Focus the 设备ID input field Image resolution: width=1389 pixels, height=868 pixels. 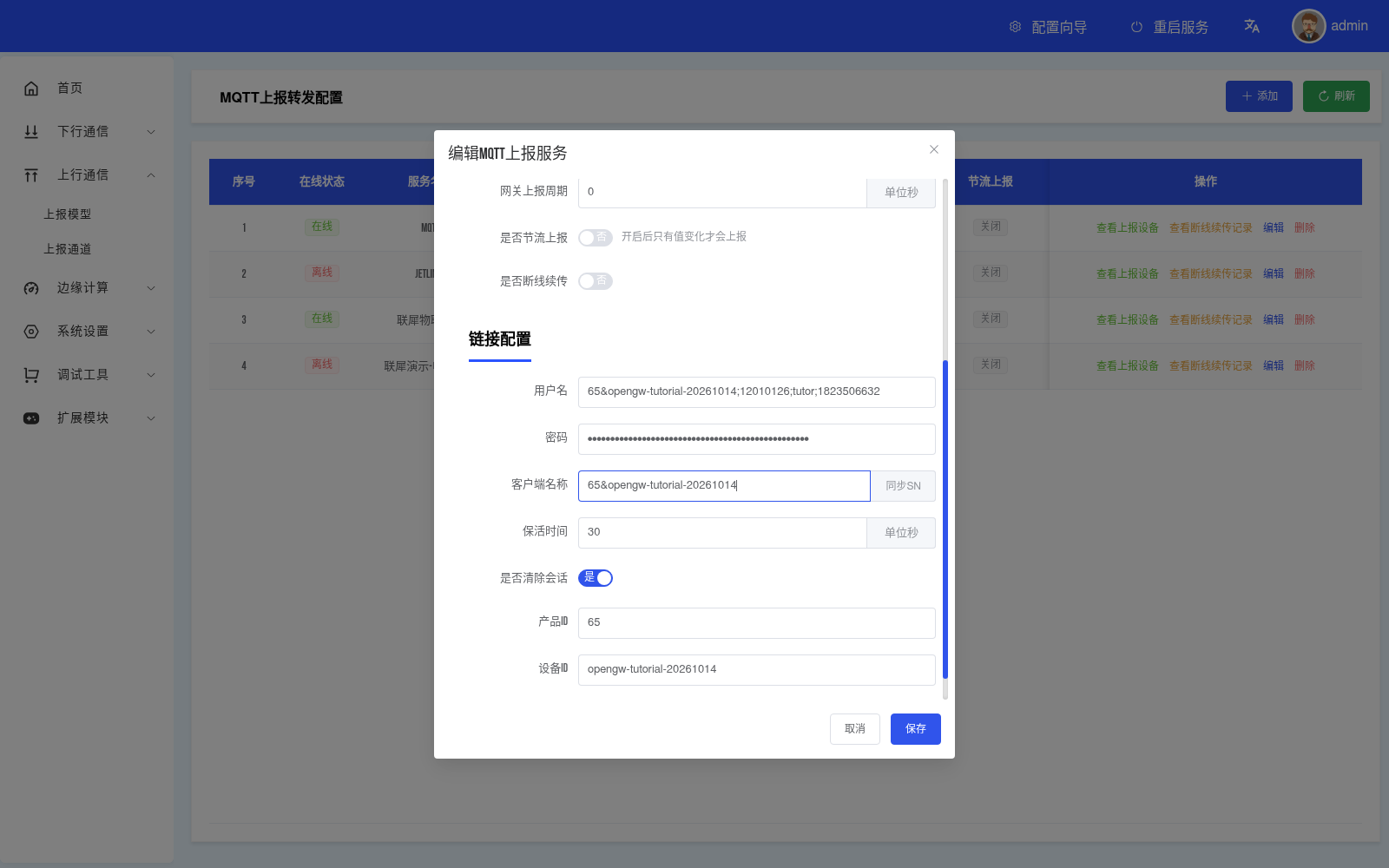[x=757, y=669]
